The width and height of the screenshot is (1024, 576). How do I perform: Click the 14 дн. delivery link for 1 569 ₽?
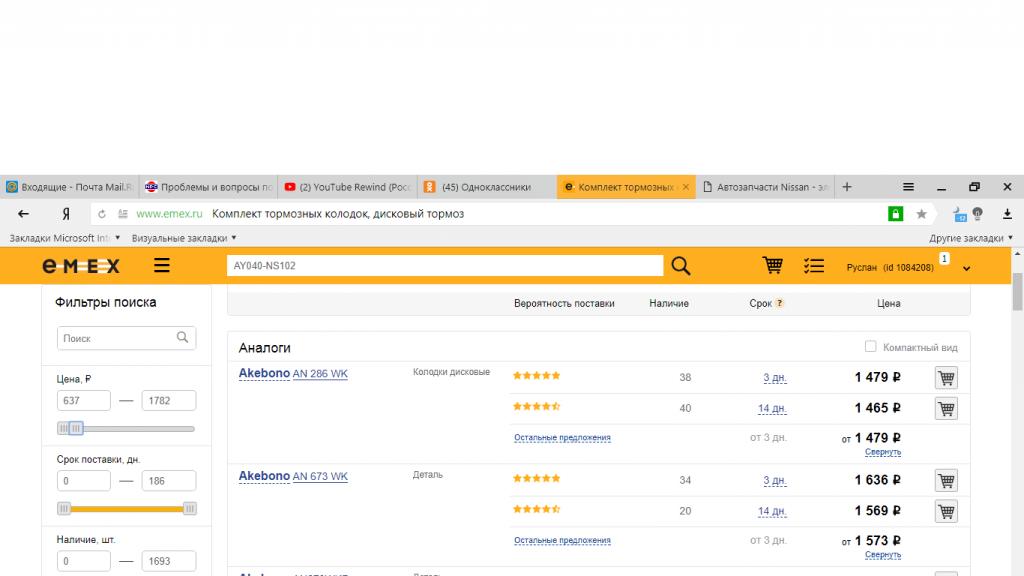(x=772, y=511)
